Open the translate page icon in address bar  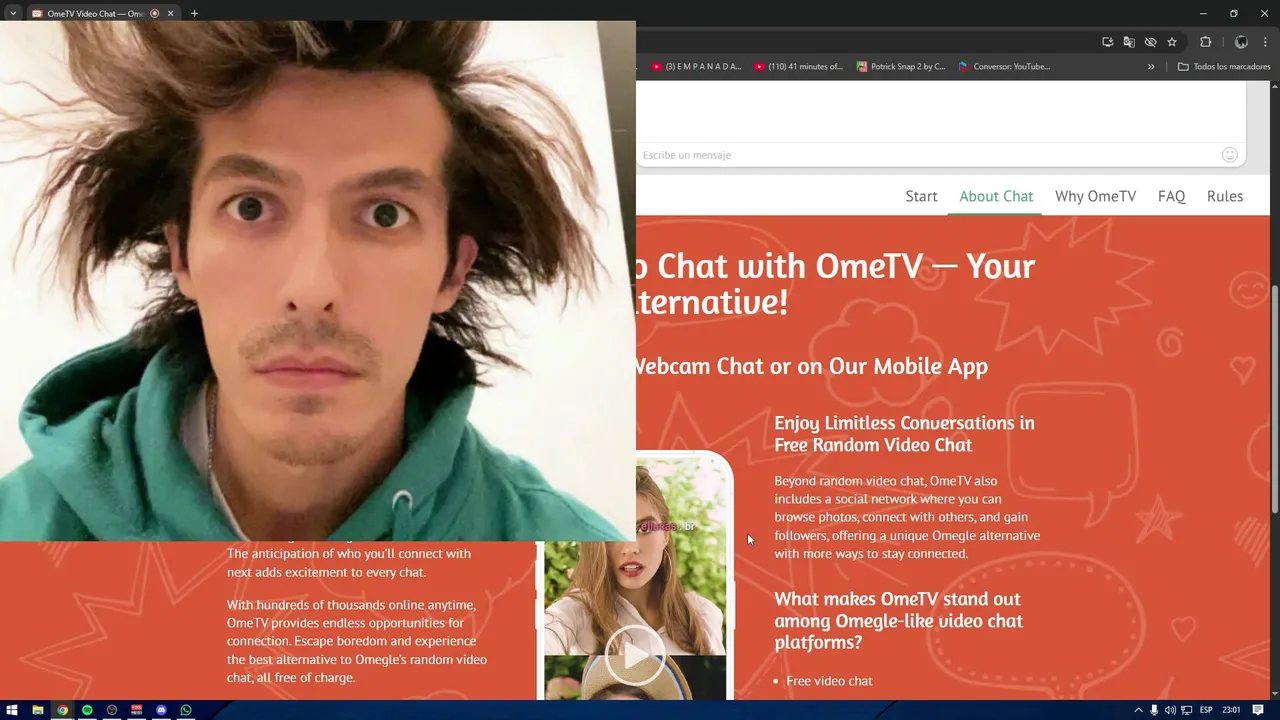(x=1129, y=42)
